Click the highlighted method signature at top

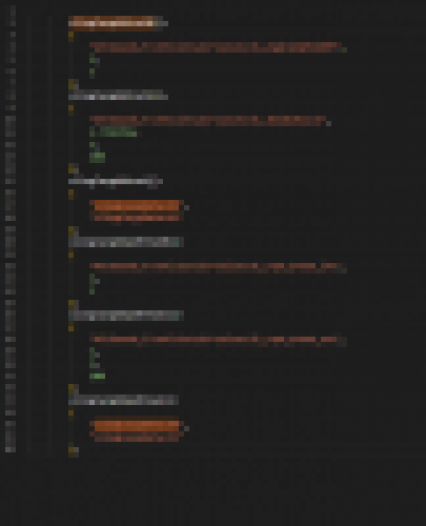pyautogui.click(x=118, y=23)
